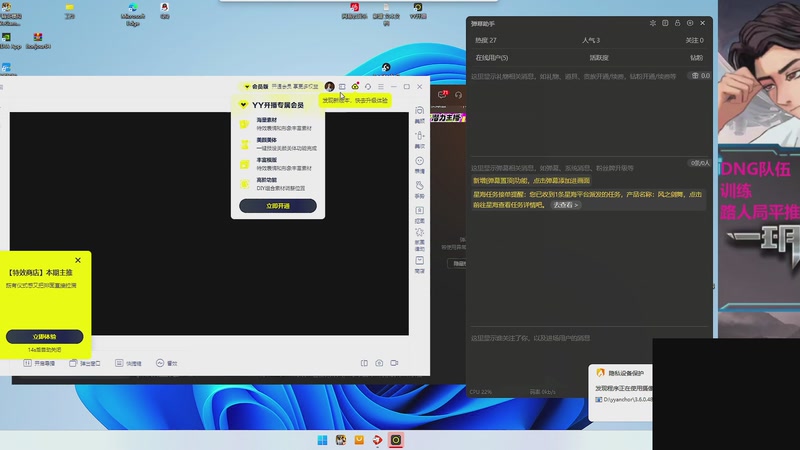Toggle the lock icon in 弹幕助手 title bar

(678, 23)
